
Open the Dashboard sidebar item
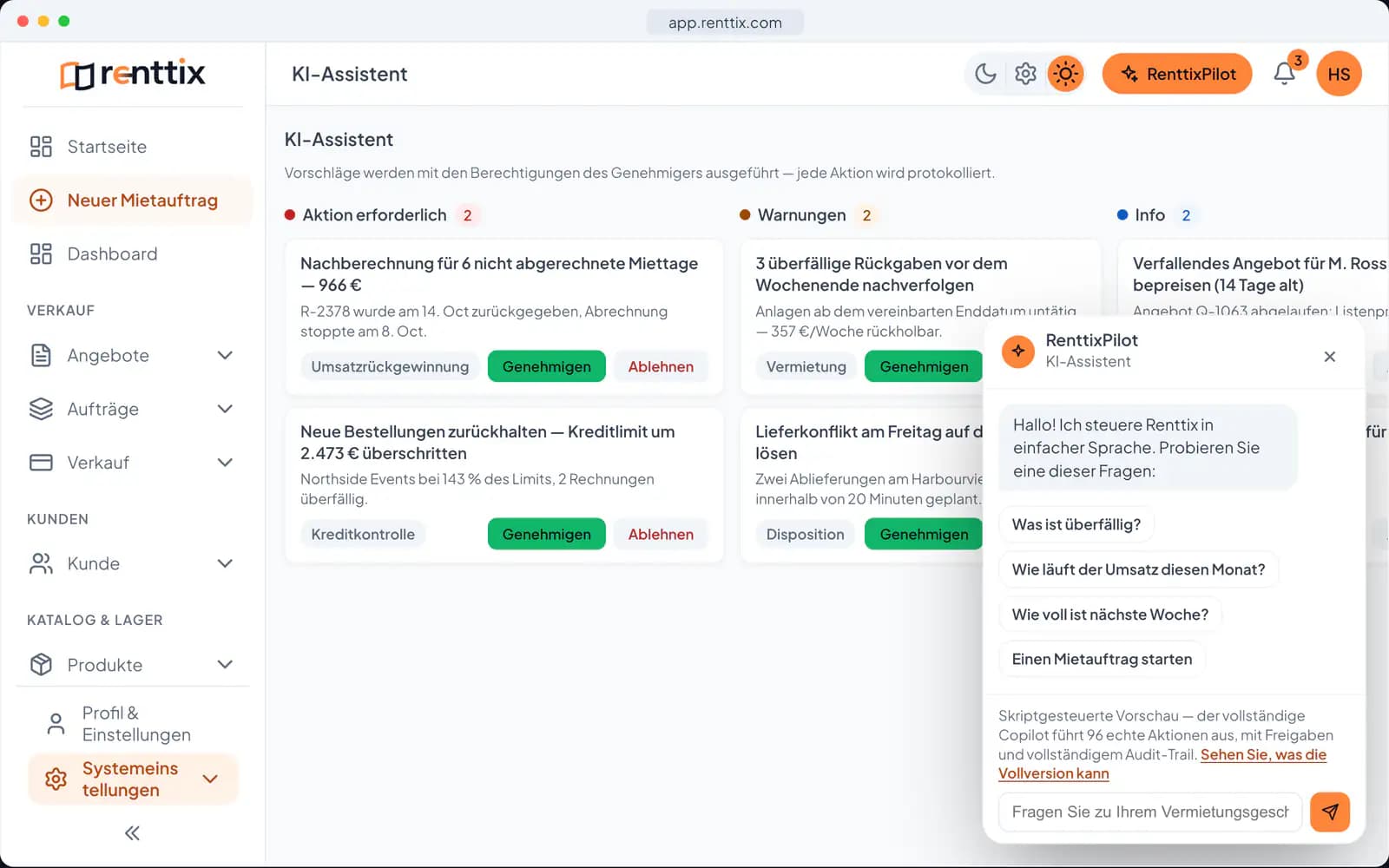click(132, 253)
